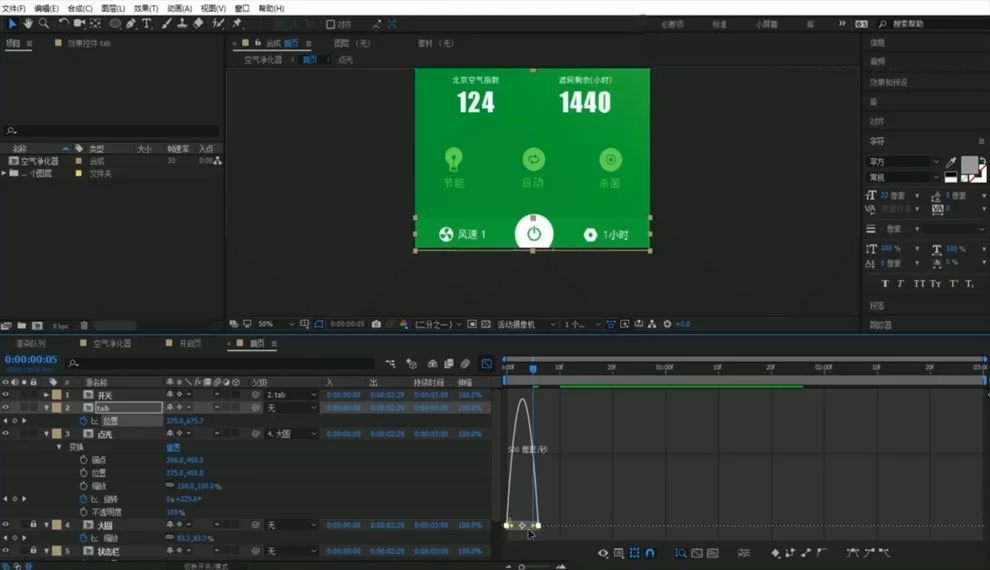Select the Brush tool
Image resolution: width=990 pixels, height=570 pixels.
166,23
